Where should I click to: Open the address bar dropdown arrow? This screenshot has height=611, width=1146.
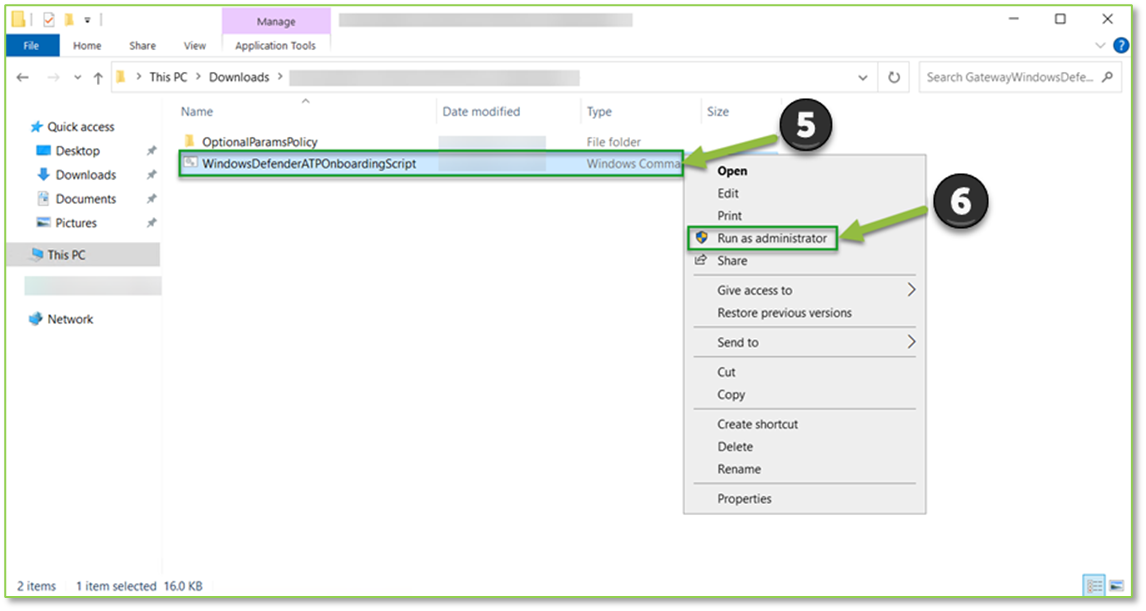click(x=862, y=76)
